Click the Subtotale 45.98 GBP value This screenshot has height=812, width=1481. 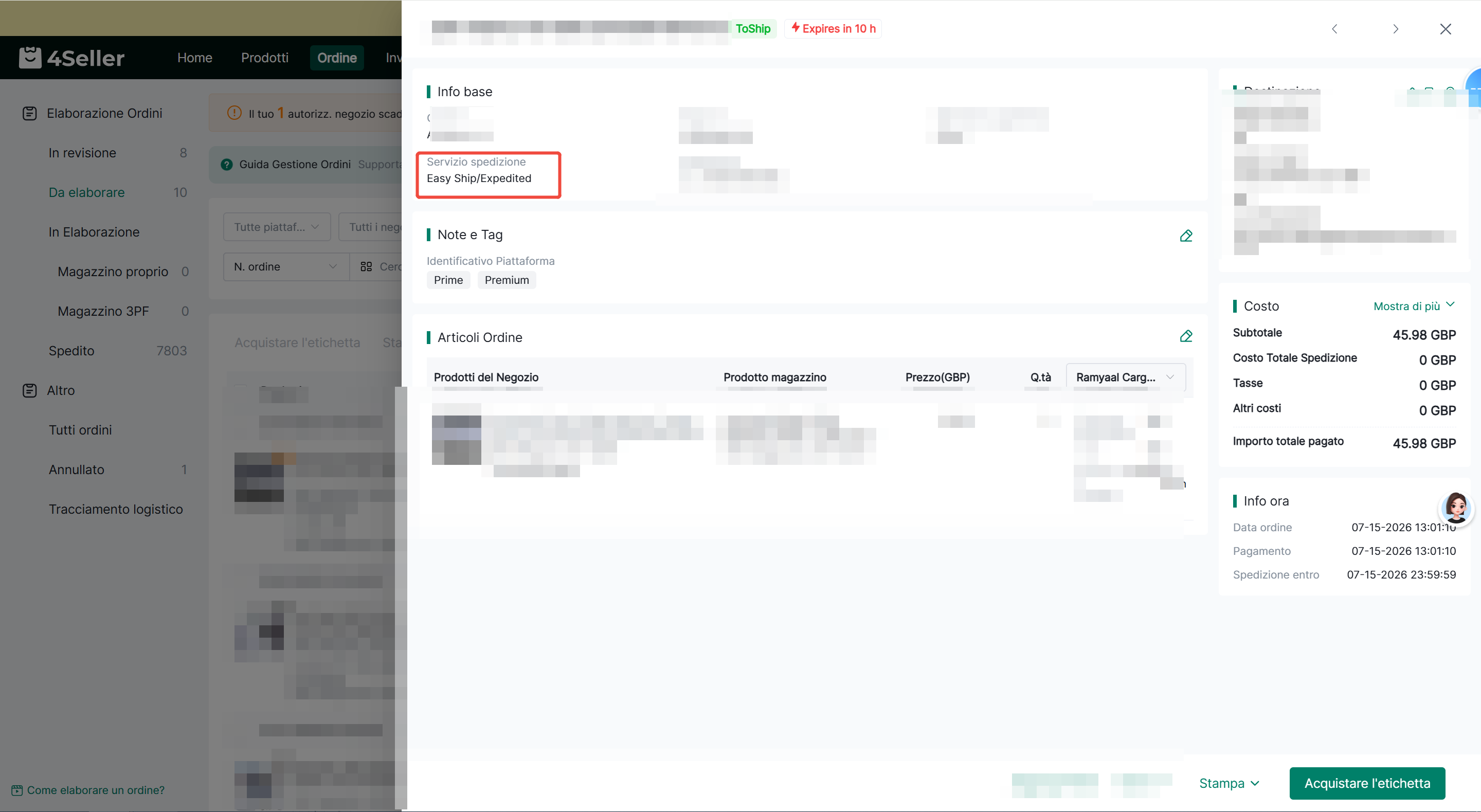pos(1424,335)
